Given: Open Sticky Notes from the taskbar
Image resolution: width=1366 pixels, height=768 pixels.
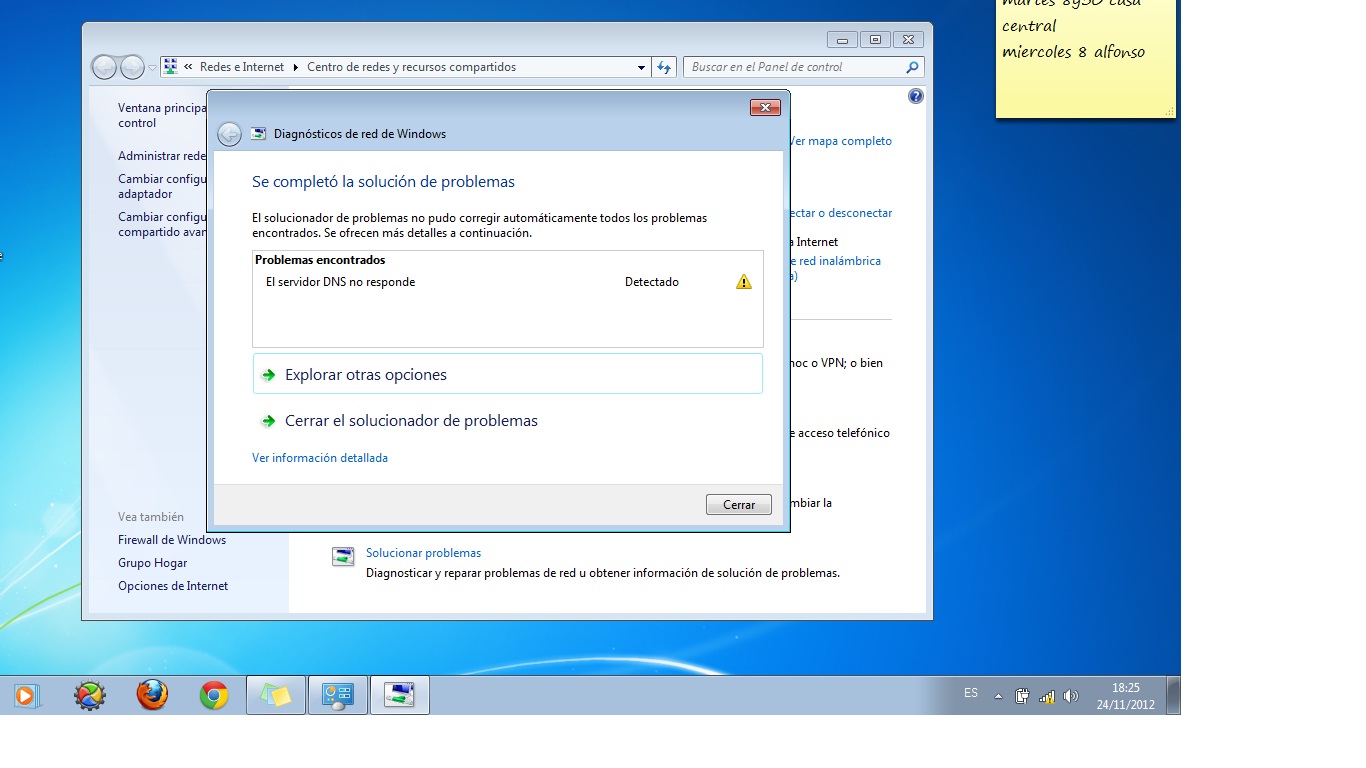Looking at the screenshot, I should point(275,695).
